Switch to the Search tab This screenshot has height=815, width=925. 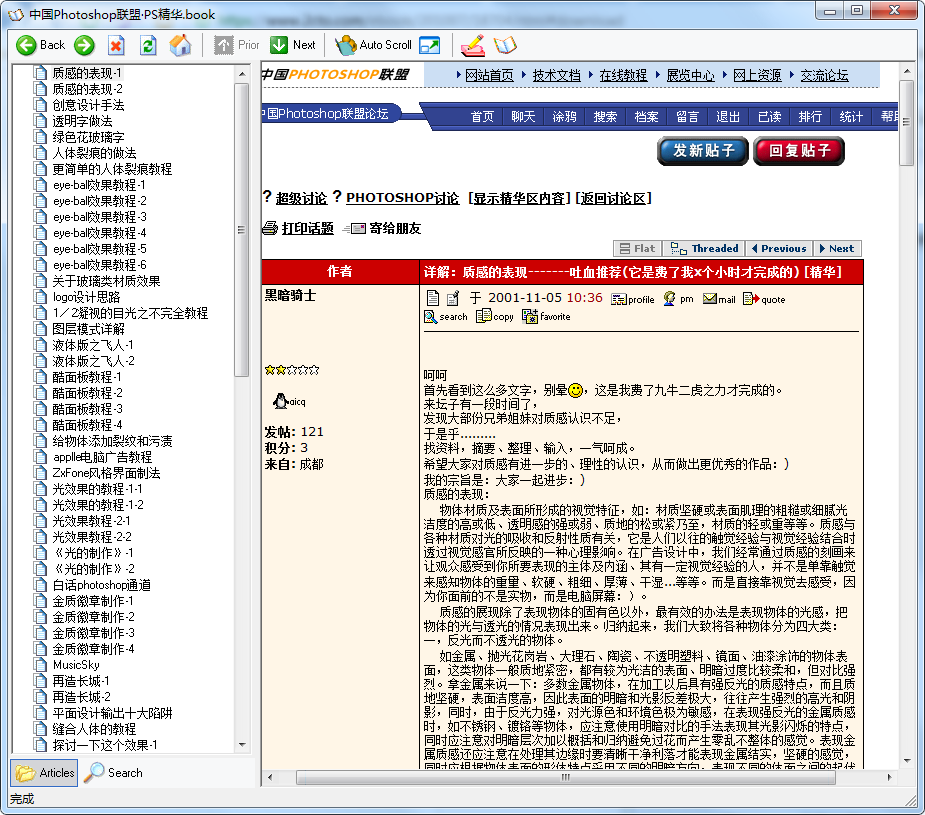(x=113, y=772)
